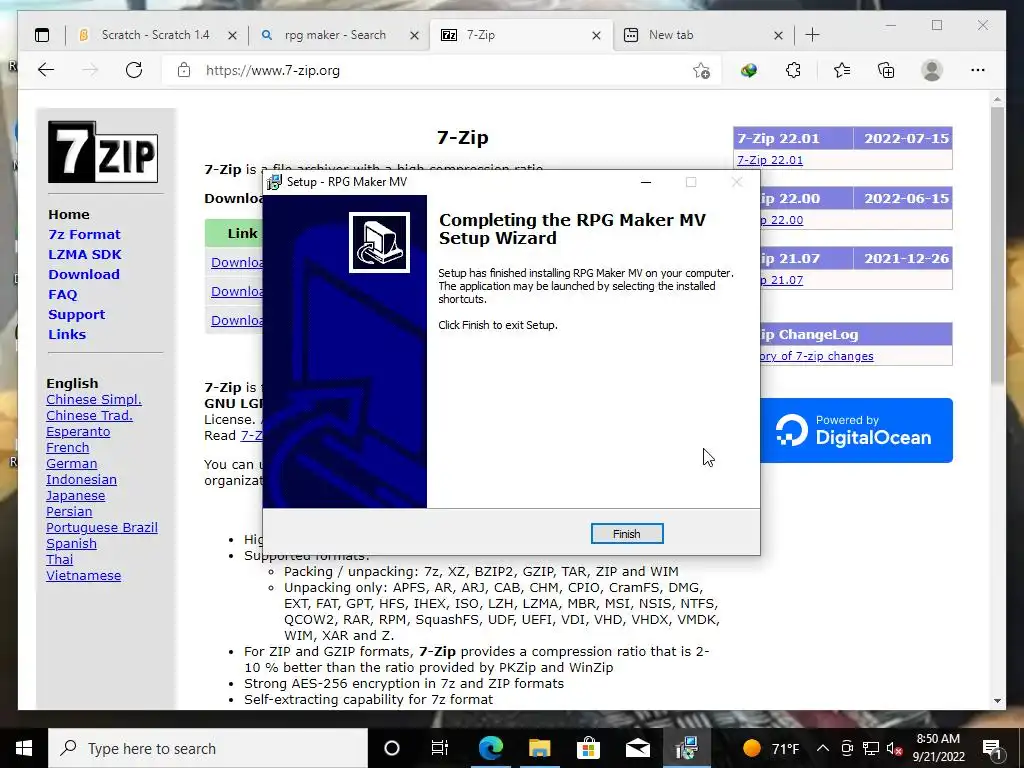The width and height of the screenshot is (1024, 768).
Task: Switch language to Indonesian
Action: tap(81, 479)
